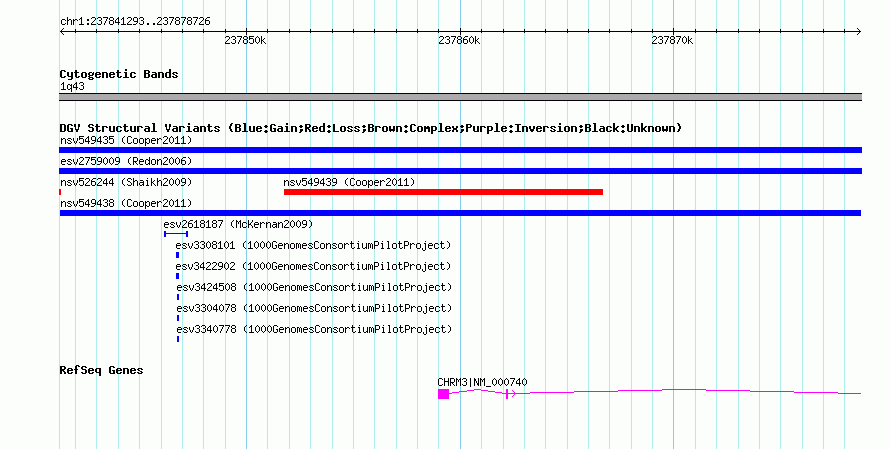Click the RefSeq Genes track title
Screen dimensions: 890x449
101,370
